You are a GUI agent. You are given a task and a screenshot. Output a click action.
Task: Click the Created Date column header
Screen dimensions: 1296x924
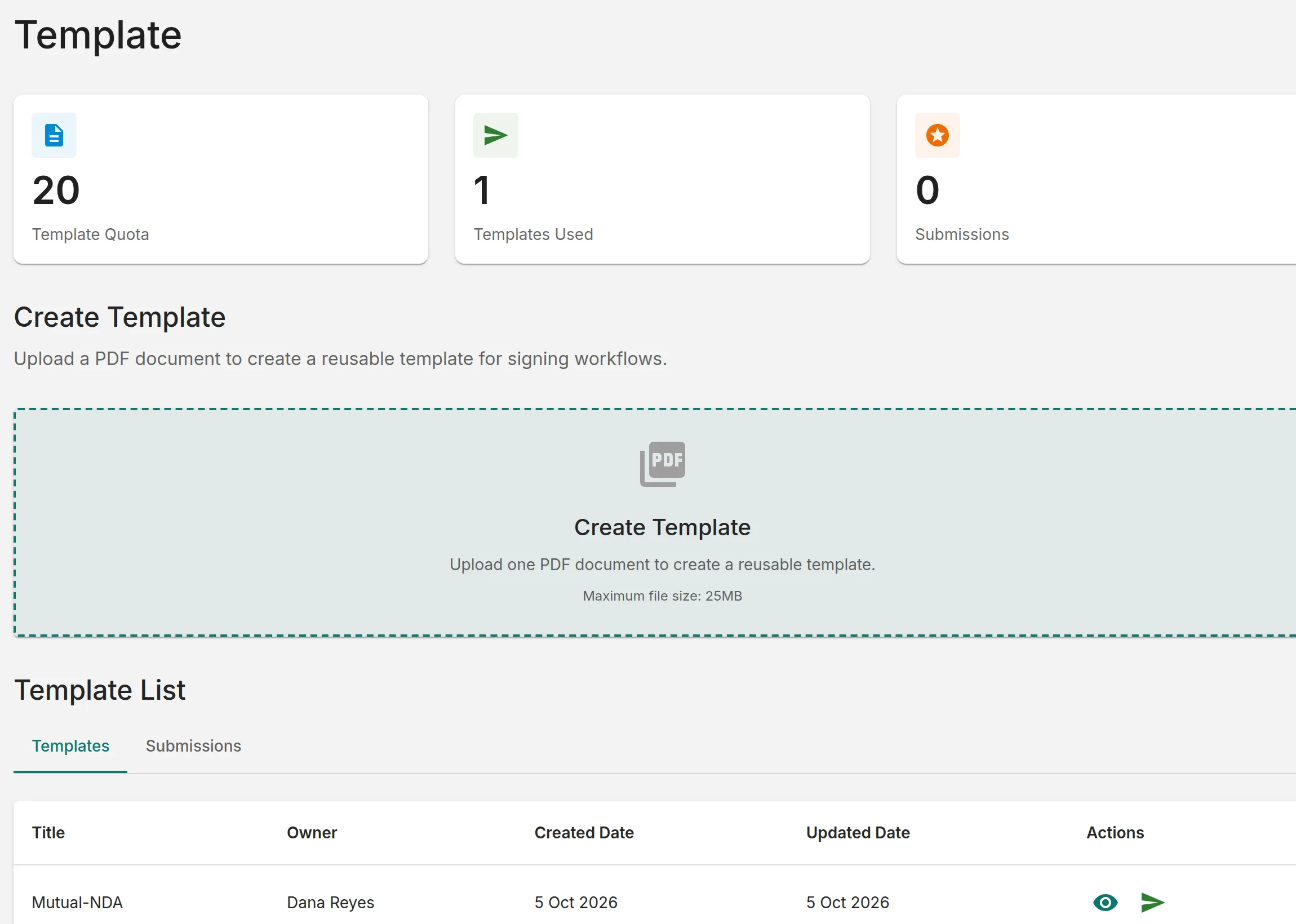(x=584, y=832)
